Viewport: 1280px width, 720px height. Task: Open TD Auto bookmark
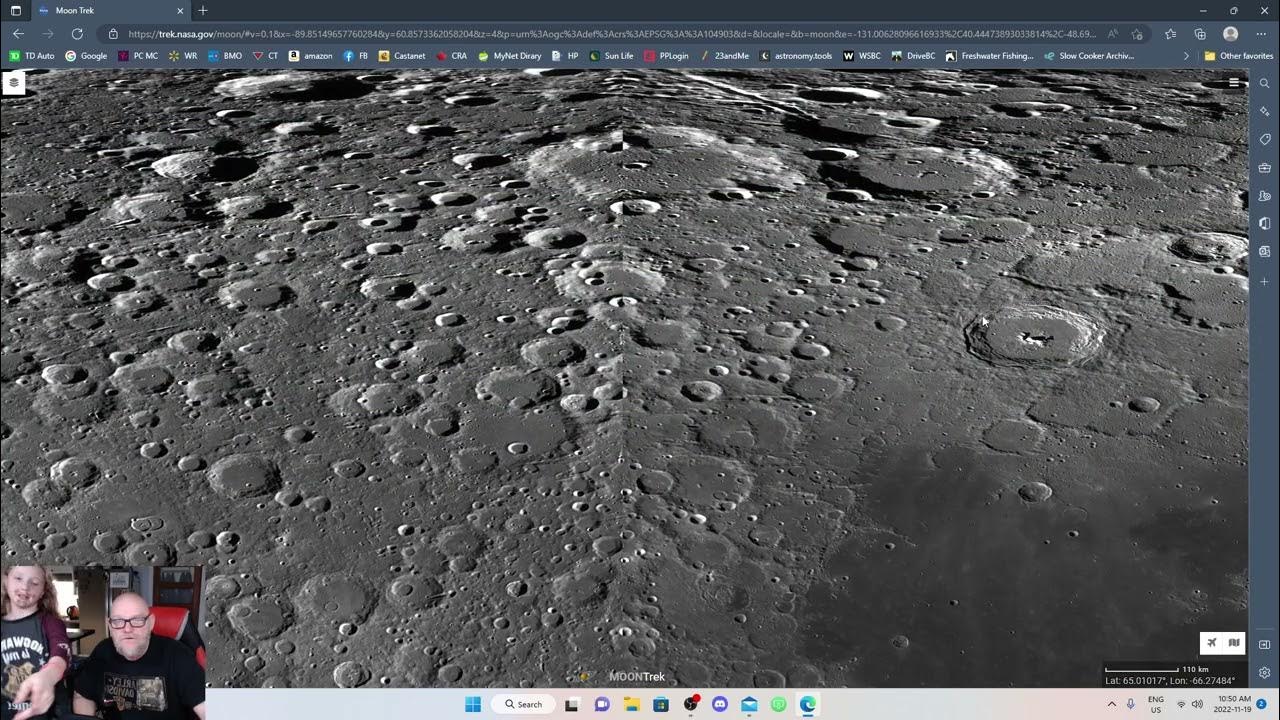(x=32, y=56)
